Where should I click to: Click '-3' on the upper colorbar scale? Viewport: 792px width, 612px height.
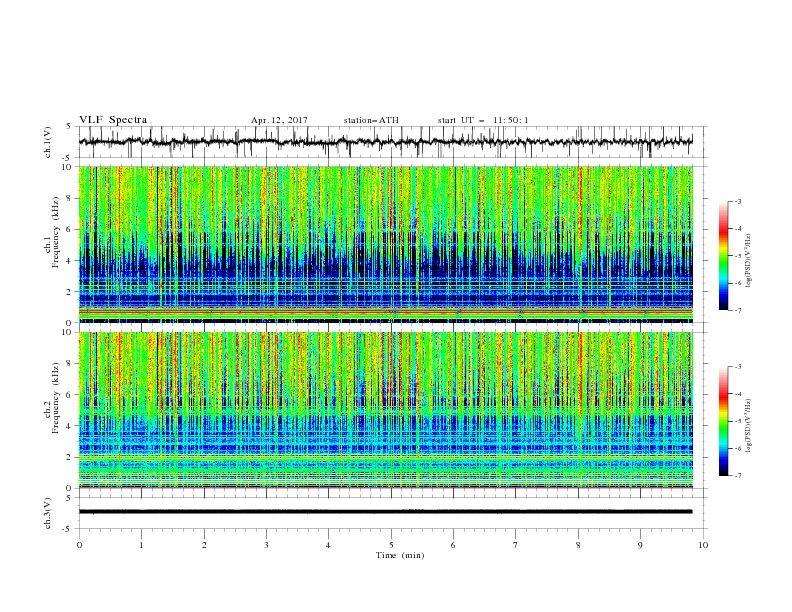coord(737,201)
